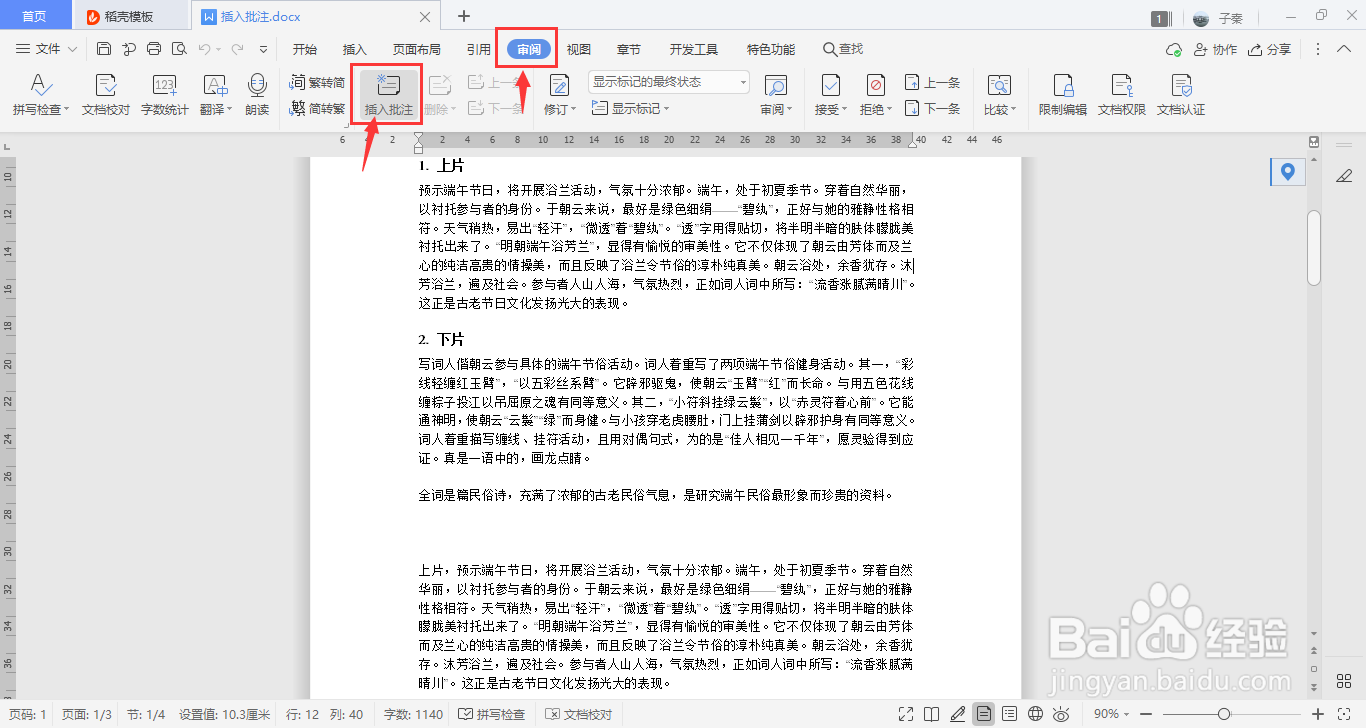This screenshot has width=1366, height=728.
Task: Switch to the 引用 tab
Action: tap(478, 49)
